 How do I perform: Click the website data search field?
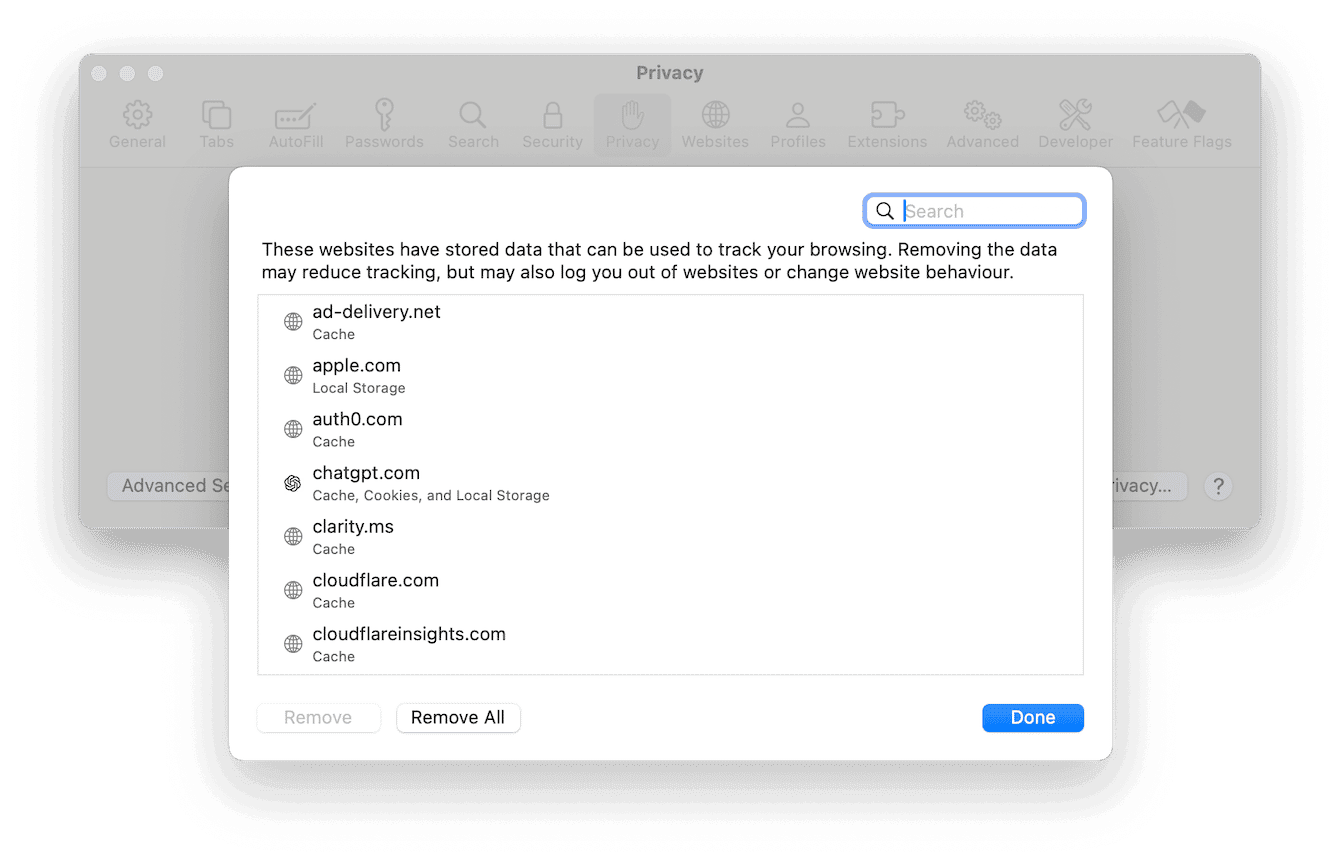coord(974,210)
